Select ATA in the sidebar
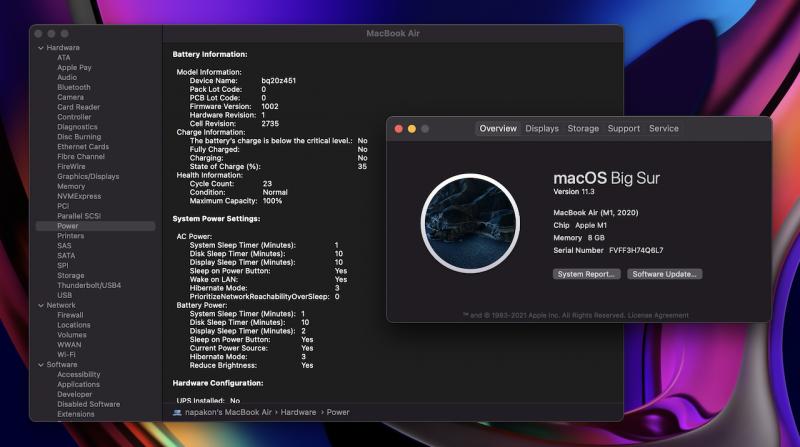Viewport: 800px width, 447px height. pyautogui.click(x=64, y=58)
